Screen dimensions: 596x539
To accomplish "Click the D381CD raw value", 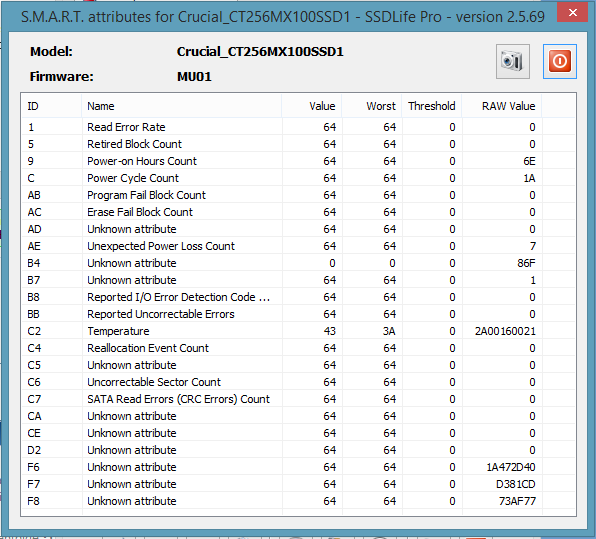I will point(516,484).
